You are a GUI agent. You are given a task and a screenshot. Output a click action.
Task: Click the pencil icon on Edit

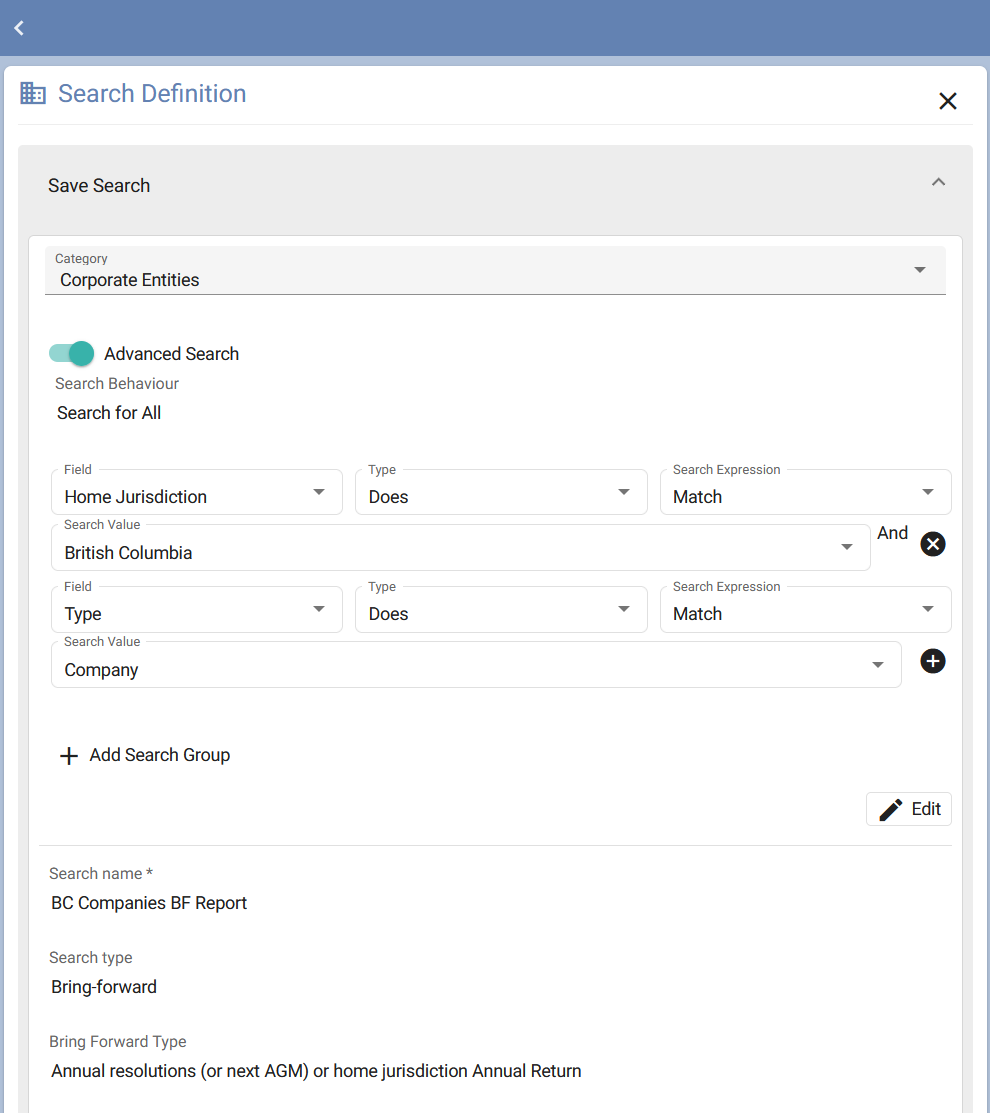click(x=890, y=810)
